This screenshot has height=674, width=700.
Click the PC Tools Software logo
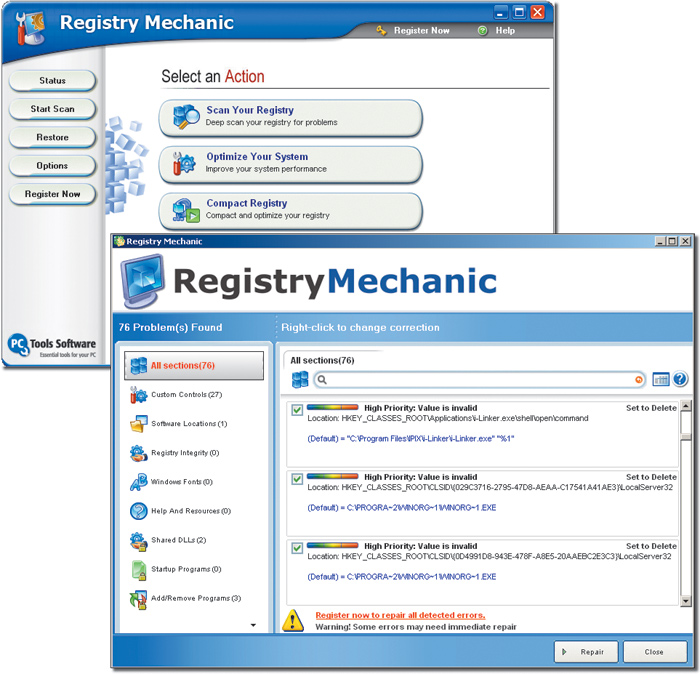click(x=52, y=345)
